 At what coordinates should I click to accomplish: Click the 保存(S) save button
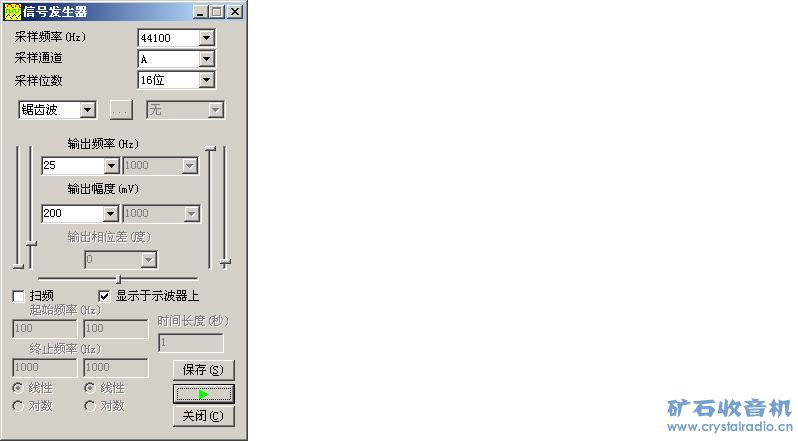[x=204, y=370]
